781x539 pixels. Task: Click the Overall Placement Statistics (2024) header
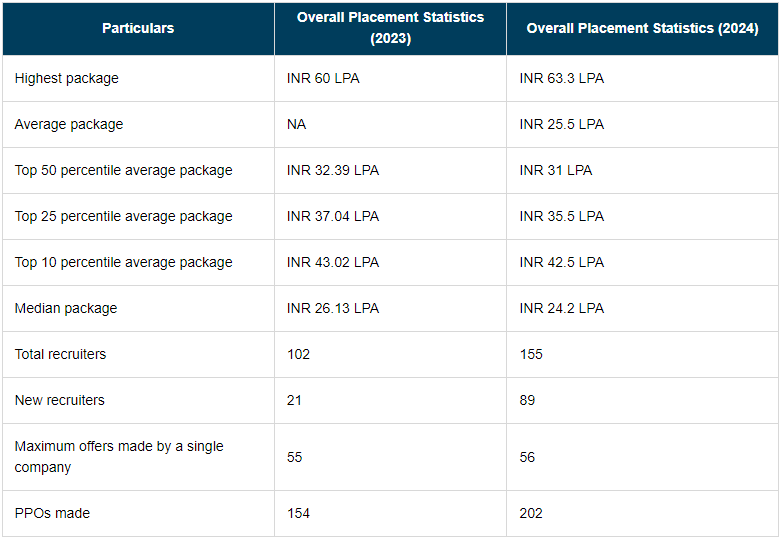(x=643, y=28)
